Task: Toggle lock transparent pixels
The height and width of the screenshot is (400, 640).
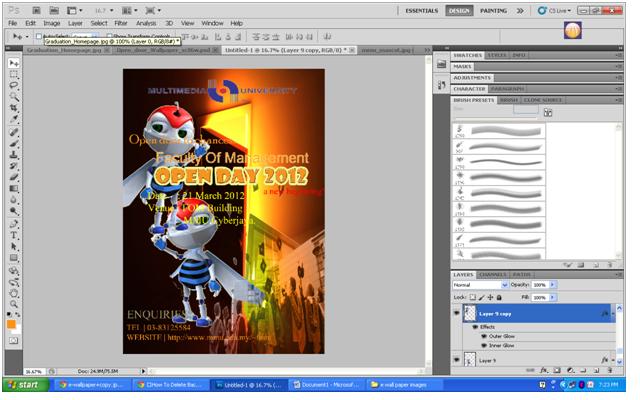Action: tap(472, 298)
